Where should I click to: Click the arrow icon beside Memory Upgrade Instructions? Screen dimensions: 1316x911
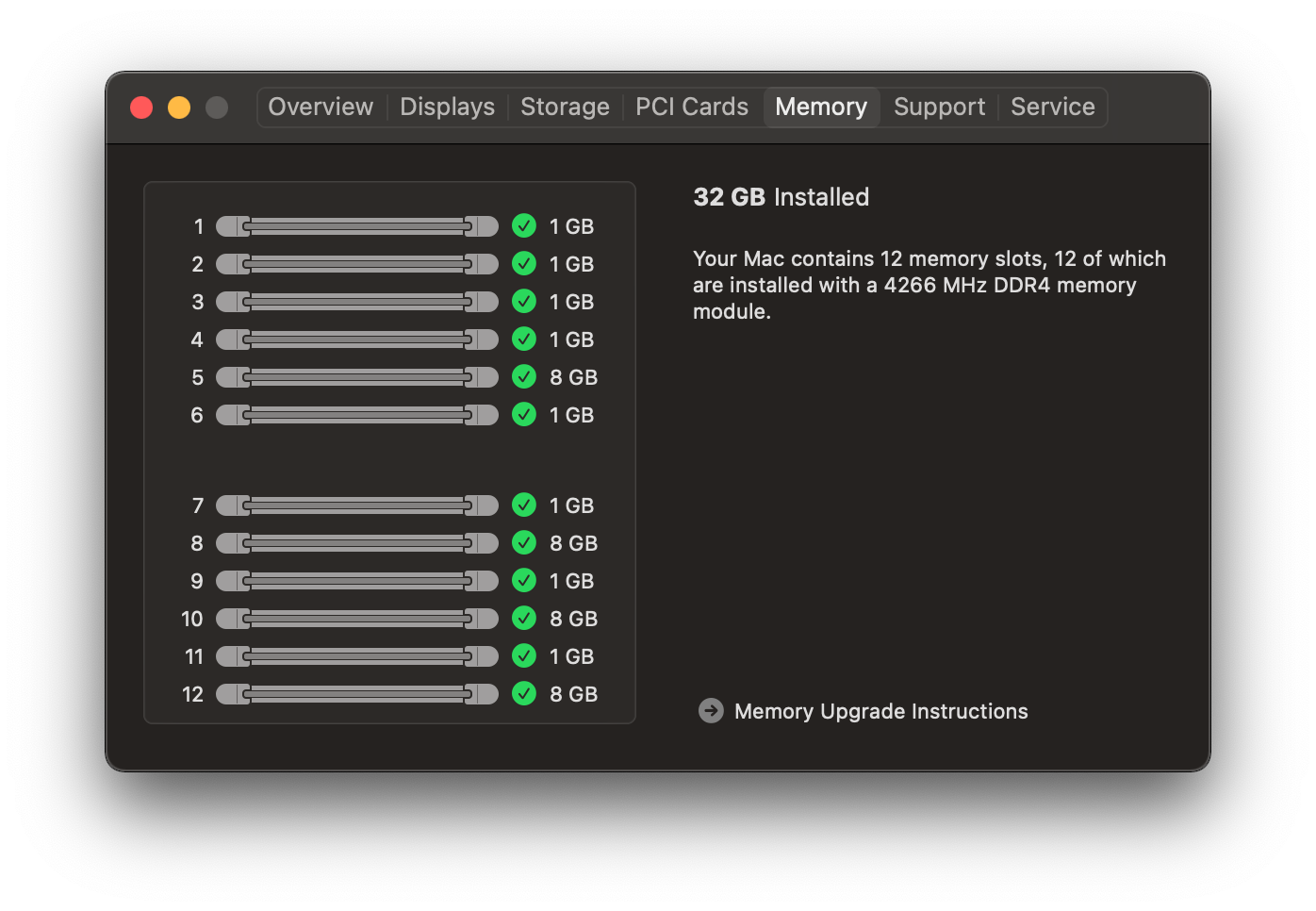point(711,711)
